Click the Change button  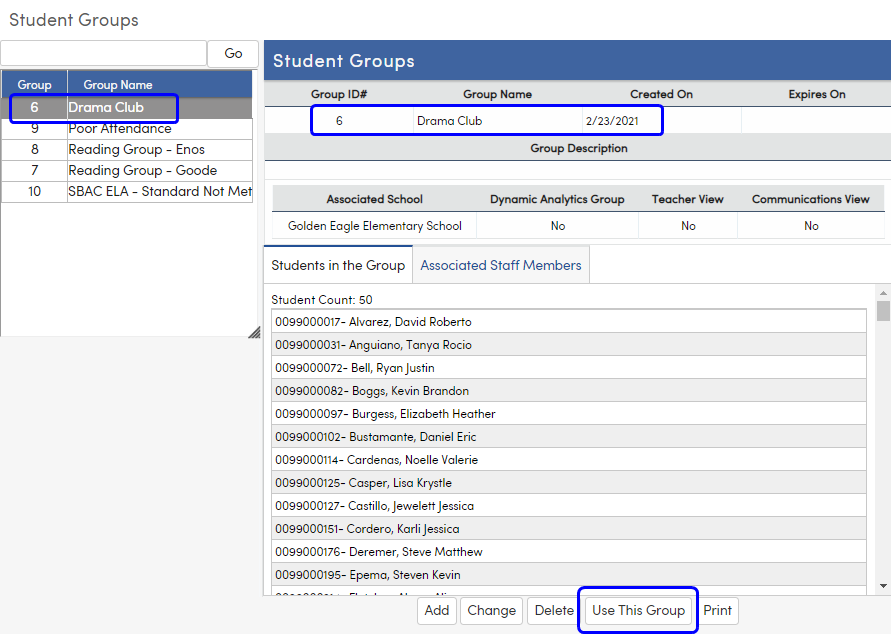pos(491,610)
